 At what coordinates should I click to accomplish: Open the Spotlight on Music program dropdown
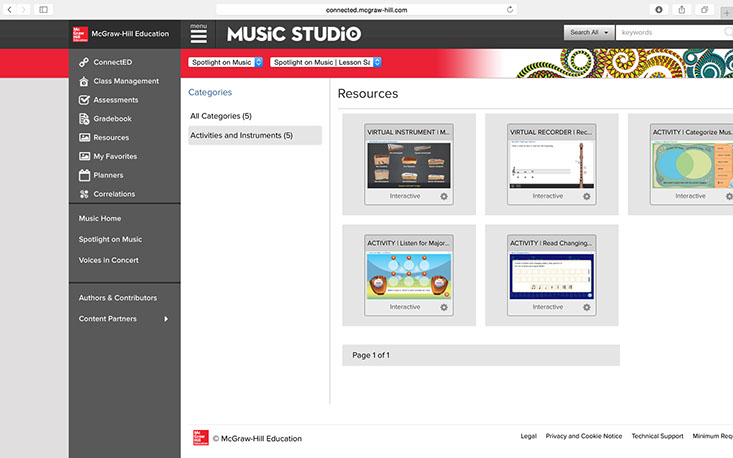pyautogui.click(x=225, y=62)
